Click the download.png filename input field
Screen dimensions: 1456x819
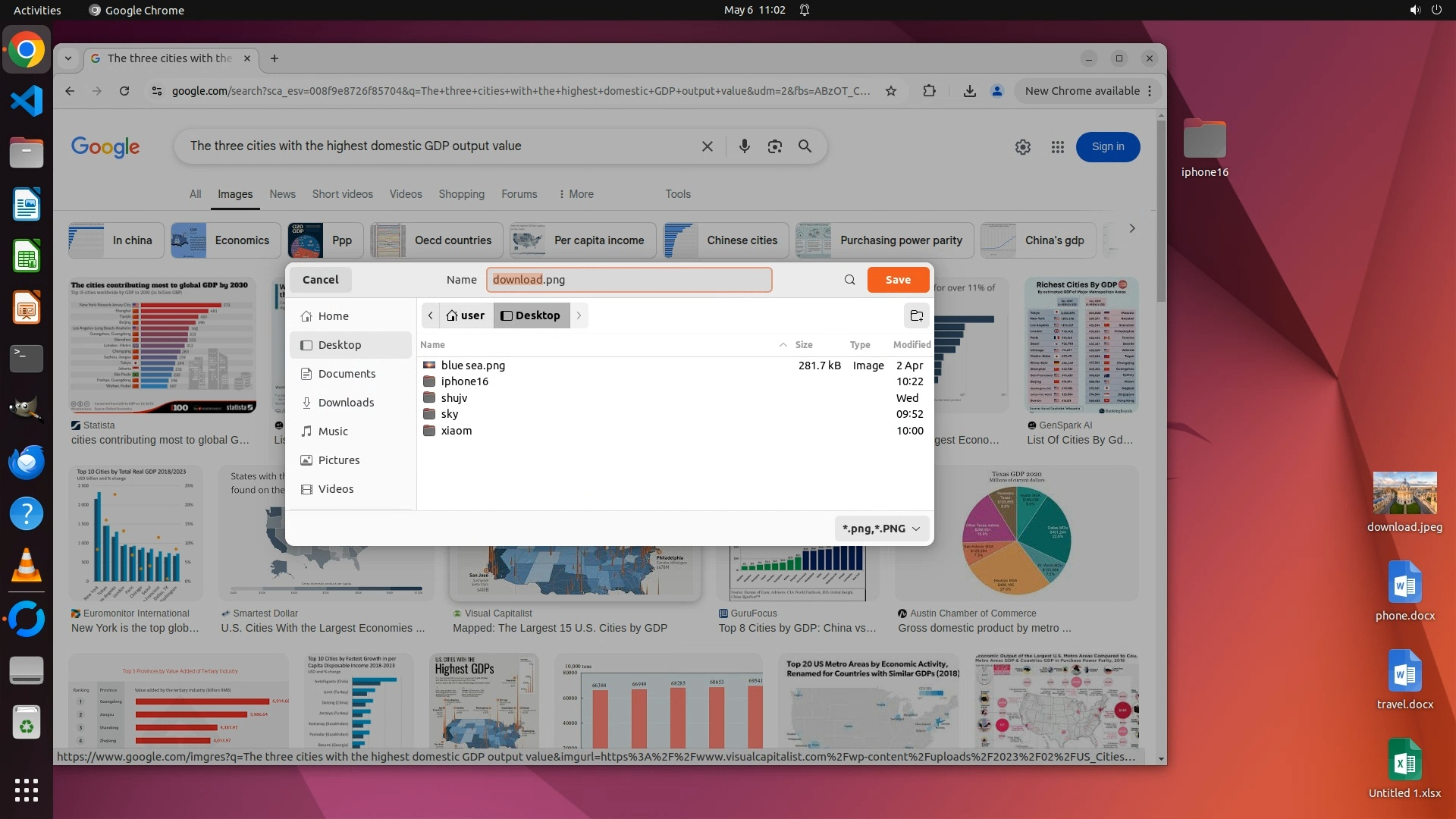point(629,280)
